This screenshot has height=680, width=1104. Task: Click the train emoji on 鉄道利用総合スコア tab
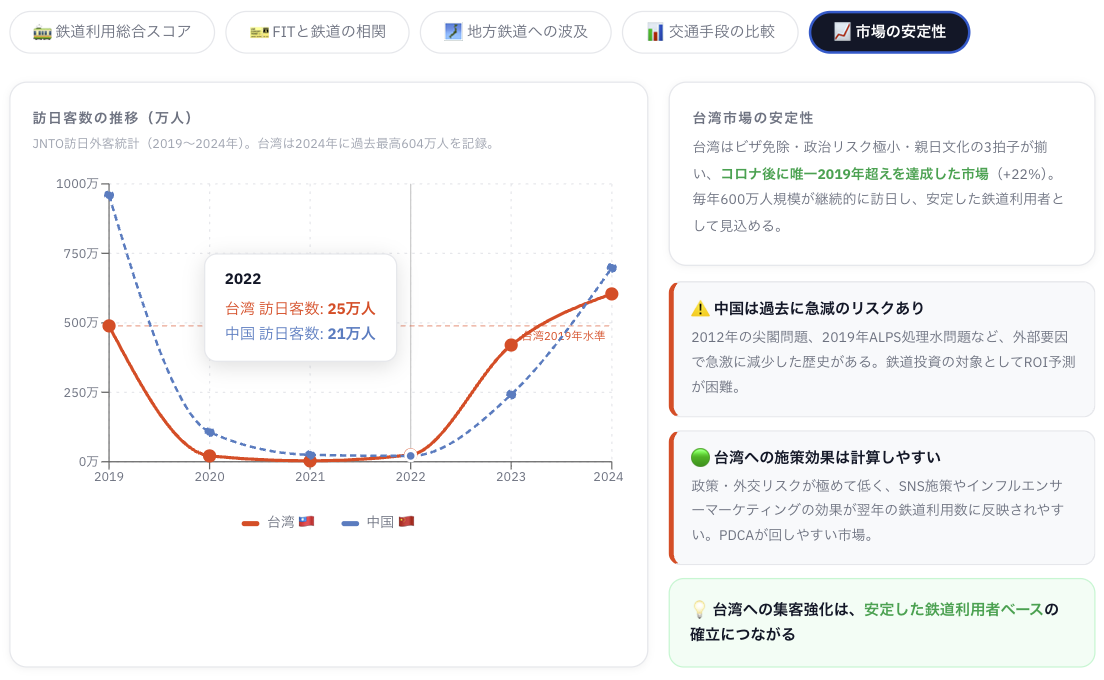[x=42, y=31]
